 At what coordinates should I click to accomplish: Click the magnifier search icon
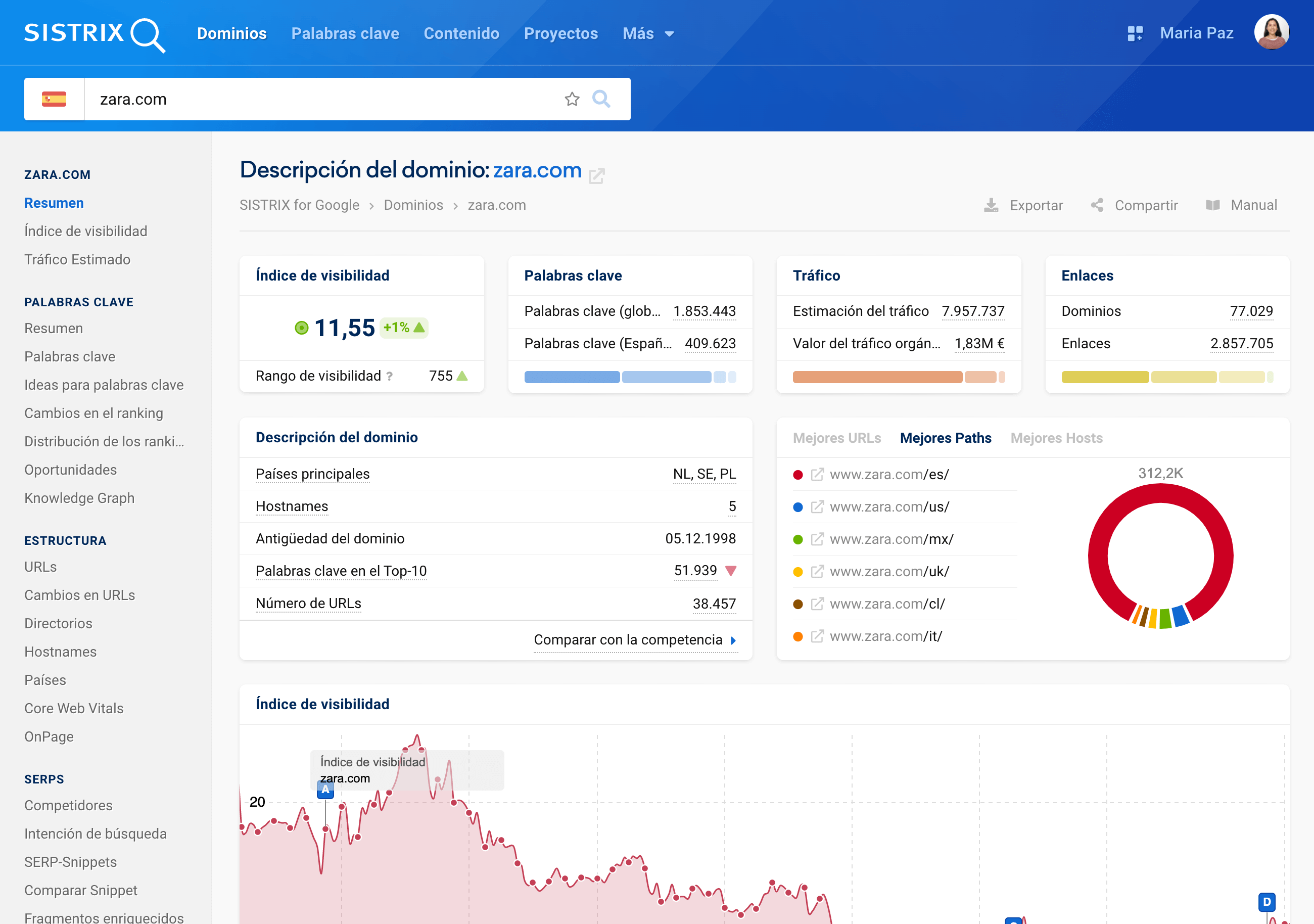601,99
